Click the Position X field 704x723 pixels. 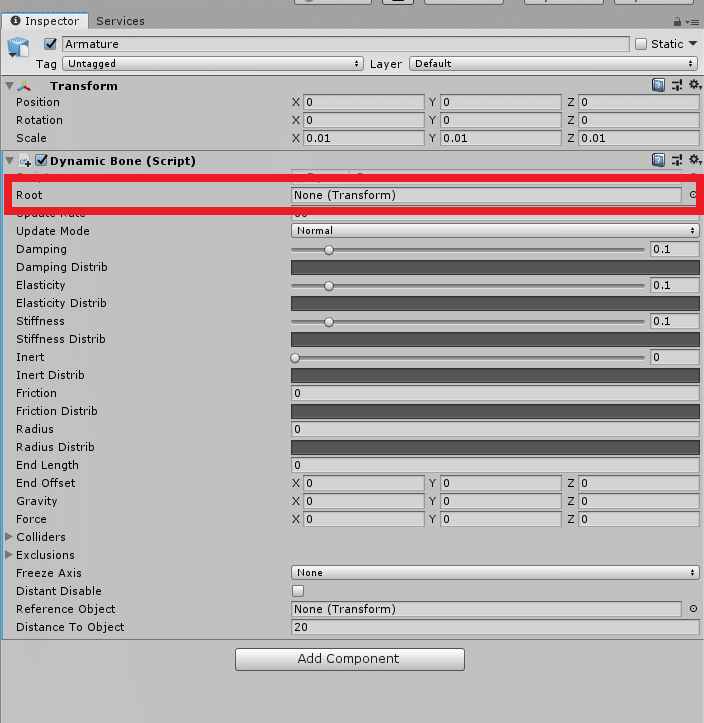tap(363, 102)
